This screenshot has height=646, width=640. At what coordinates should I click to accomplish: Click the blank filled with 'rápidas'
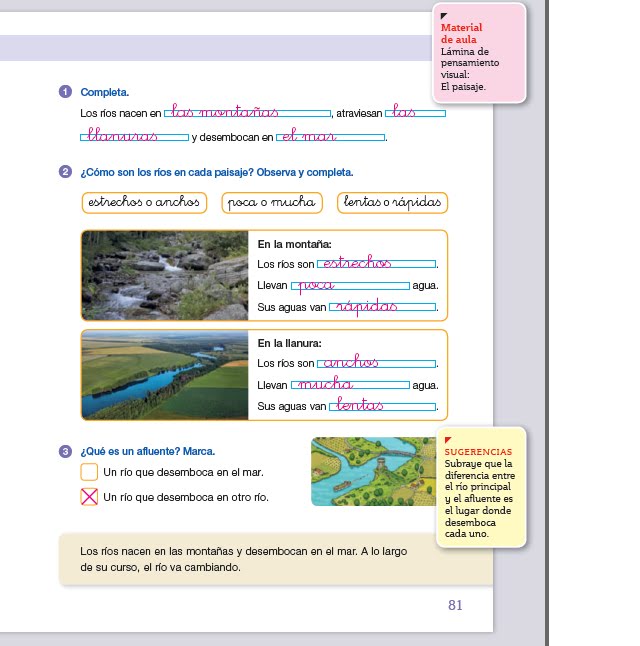click(x=382, y=307)
